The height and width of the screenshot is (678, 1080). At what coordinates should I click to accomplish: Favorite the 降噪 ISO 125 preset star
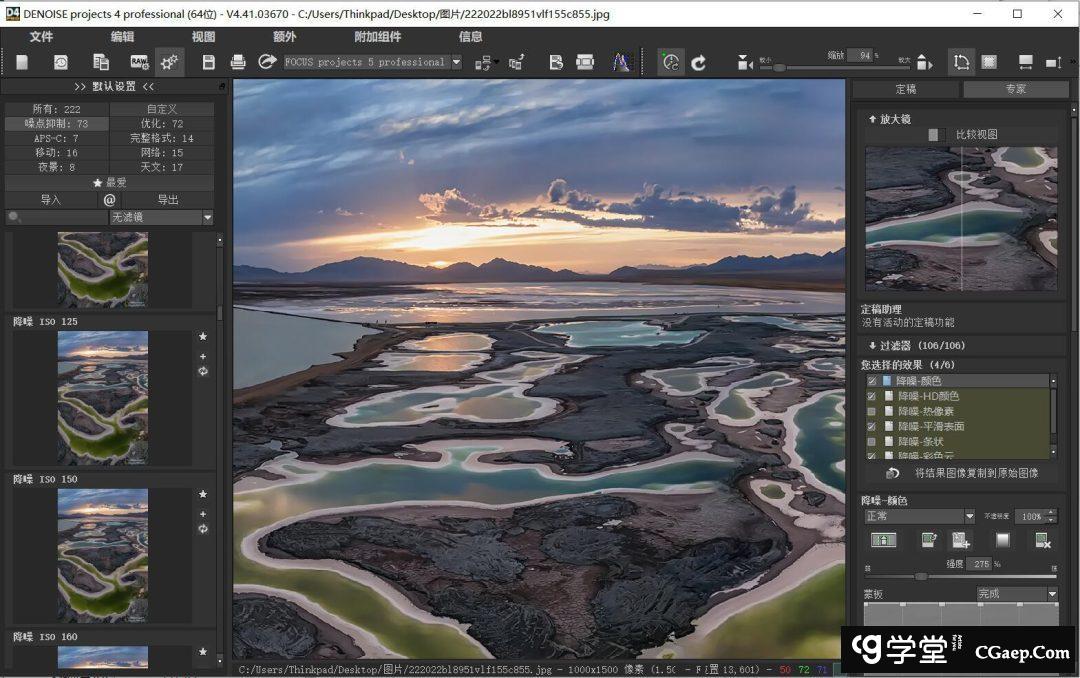coord(203,337)
